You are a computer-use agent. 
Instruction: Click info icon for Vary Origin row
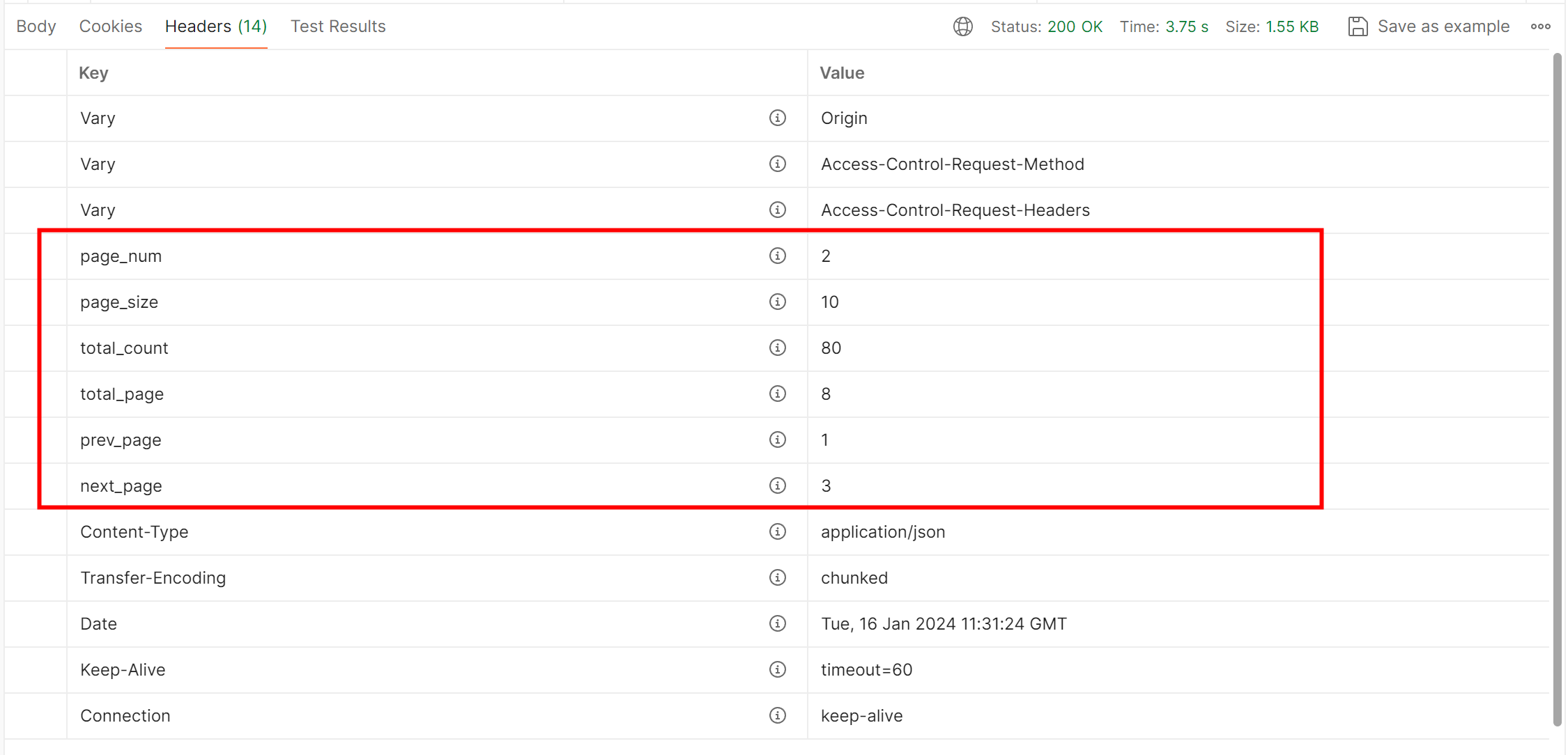tap(778, 118)
